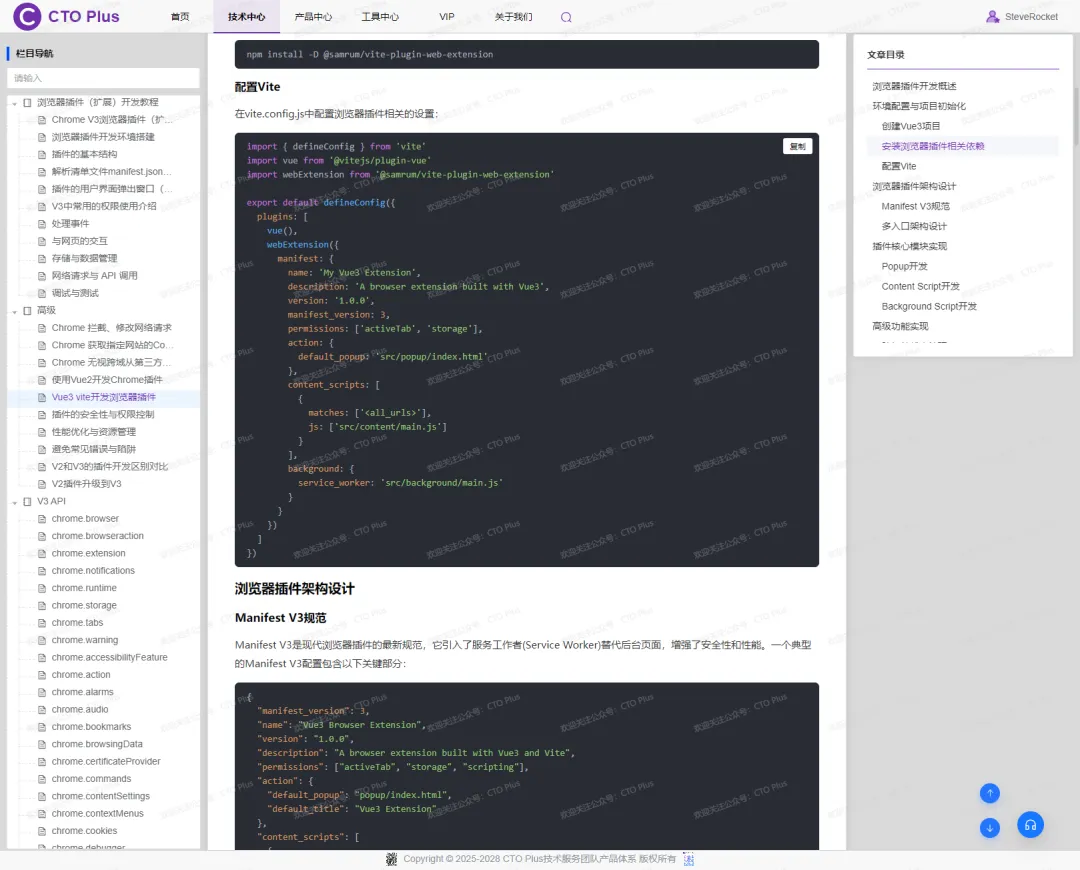Tick checkbox for V3 API section
This screenshot has width=1080, height=870.
coord(28,501)
